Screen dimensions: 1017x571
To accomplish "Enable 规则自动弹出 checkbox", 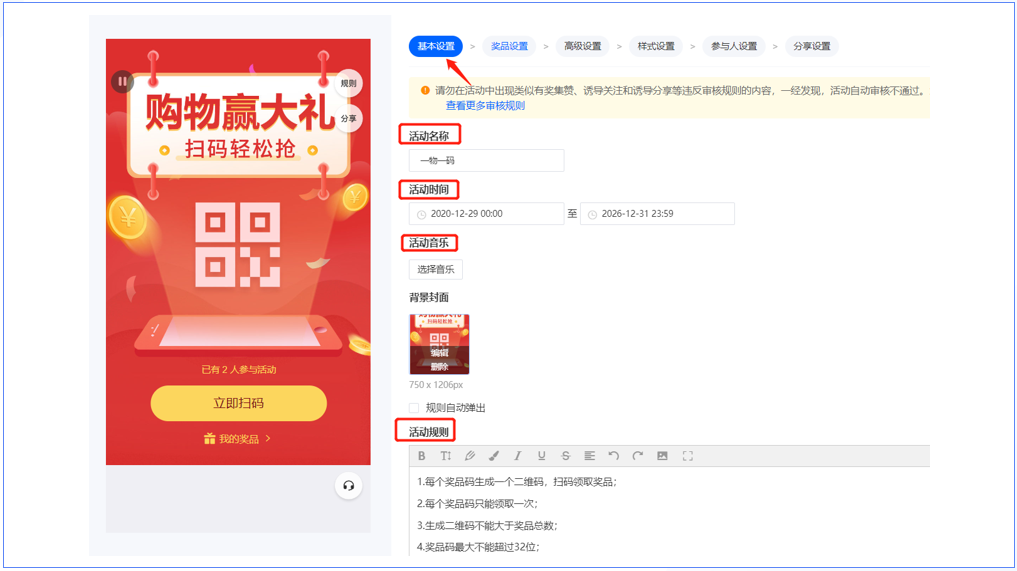I will click(414, 407).
